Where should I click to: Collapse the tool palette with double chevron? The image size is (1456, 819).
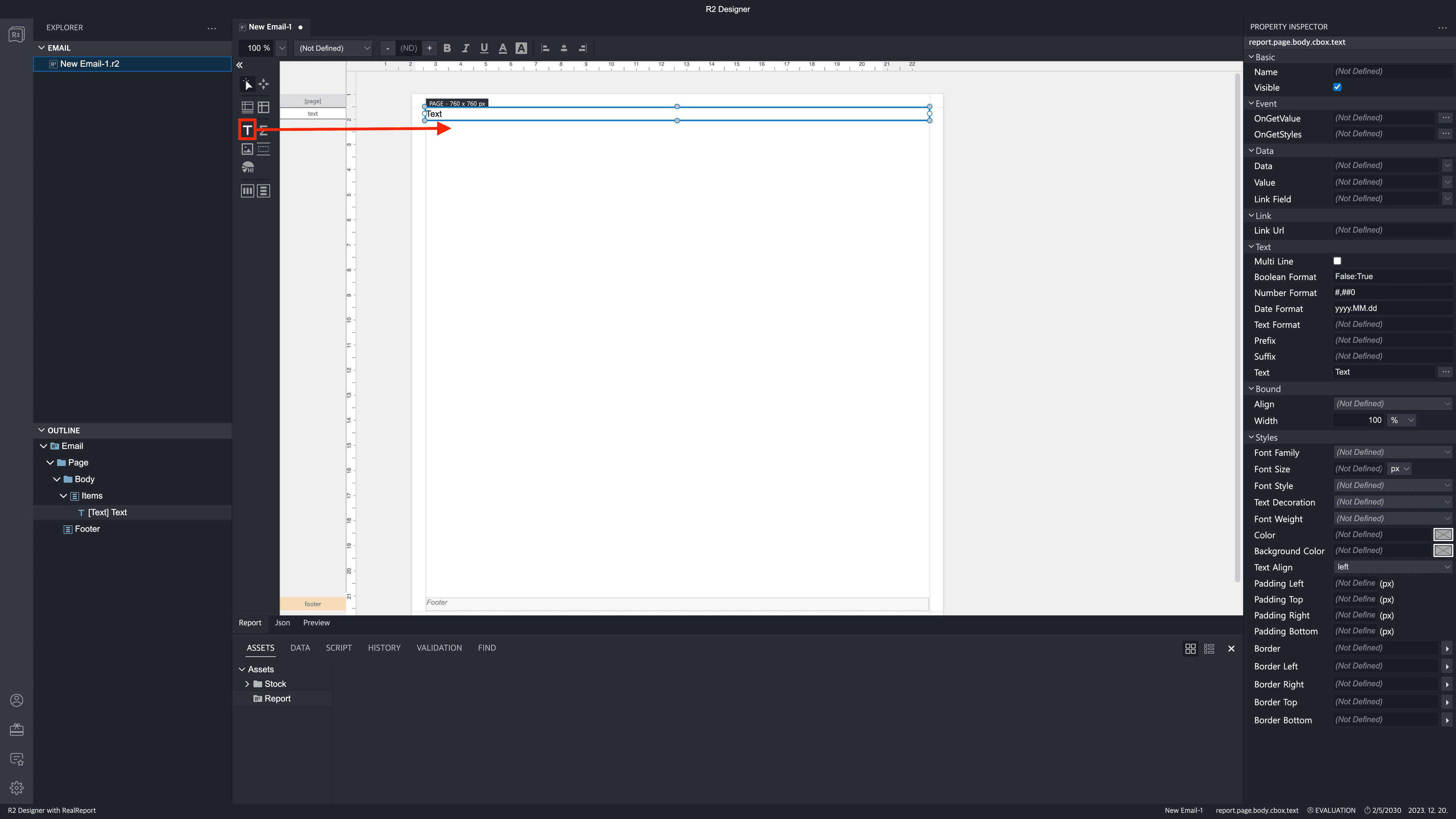tap(240, 65)
